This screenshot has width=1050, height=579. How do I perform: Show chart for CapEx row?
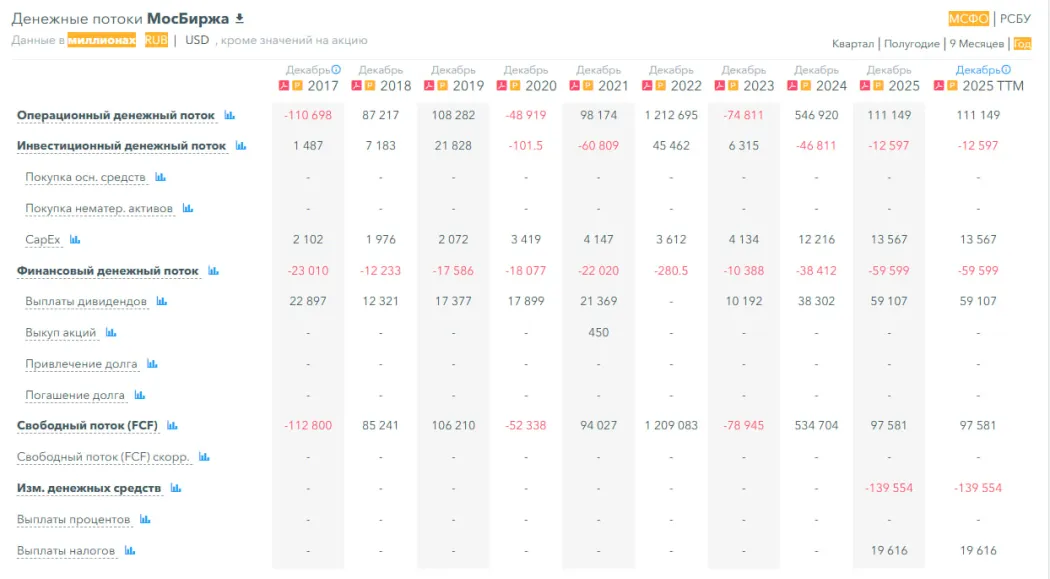point(75,240)
